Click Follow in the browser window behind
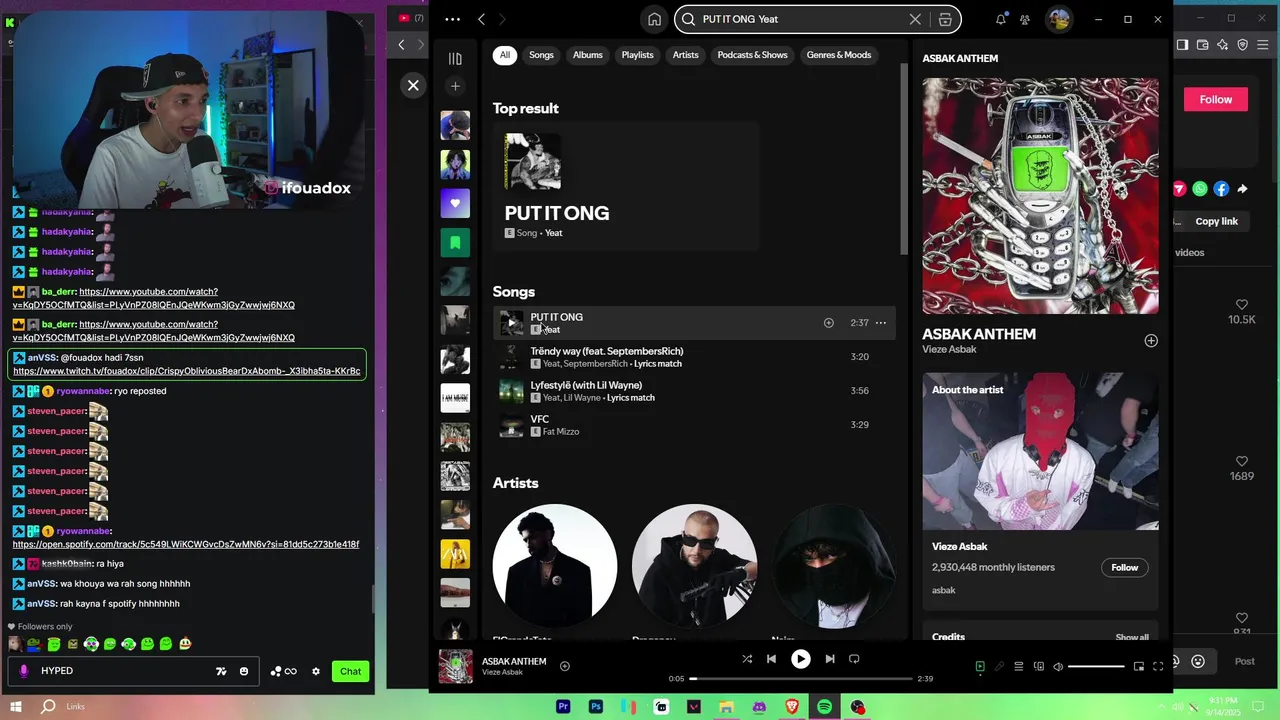 pos(1216,99)
